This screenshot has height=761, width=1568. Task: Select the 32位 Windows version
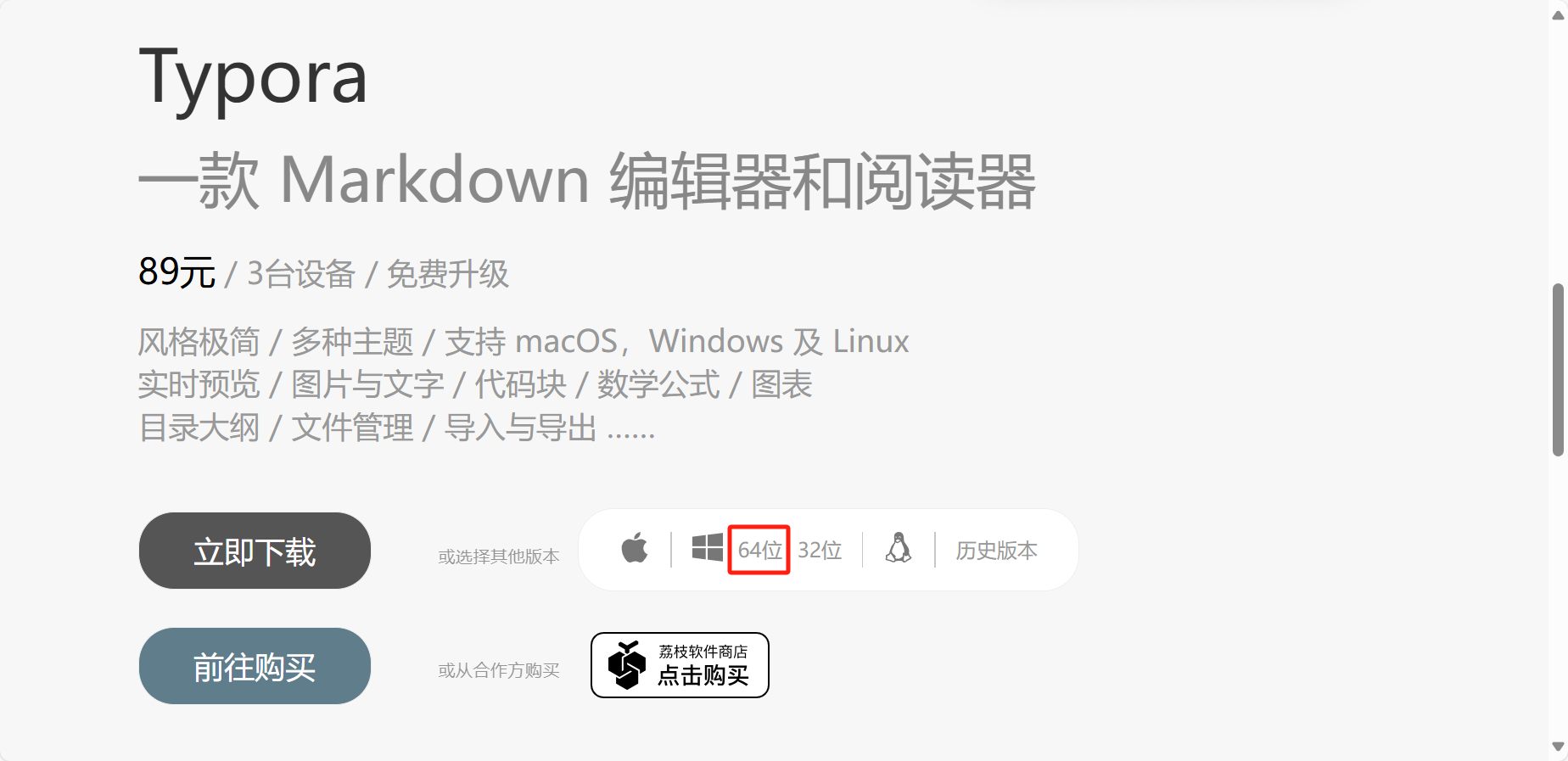pyautogui.click(x=820, y=550)
